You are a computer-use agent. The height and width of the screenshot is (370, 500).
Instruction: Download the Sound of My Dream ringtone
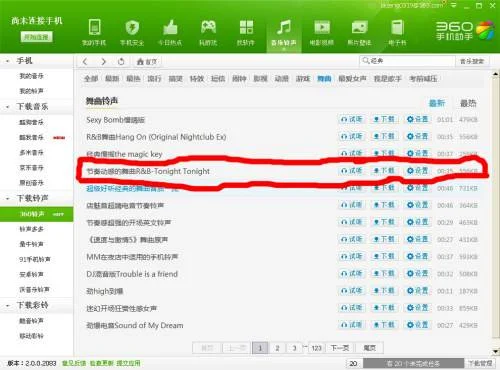[x=384, y=325]
